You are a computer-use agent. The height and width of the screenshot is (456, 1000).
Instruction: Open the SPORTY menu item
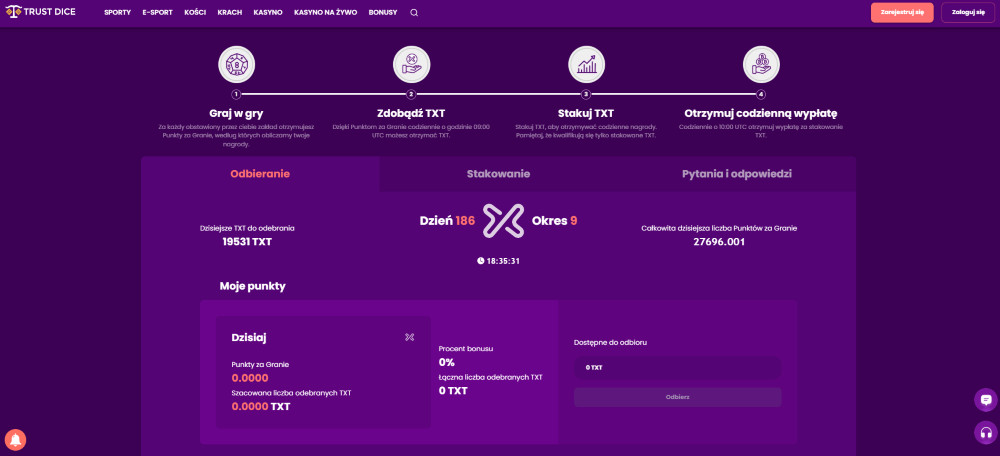(x=117, y=13)
